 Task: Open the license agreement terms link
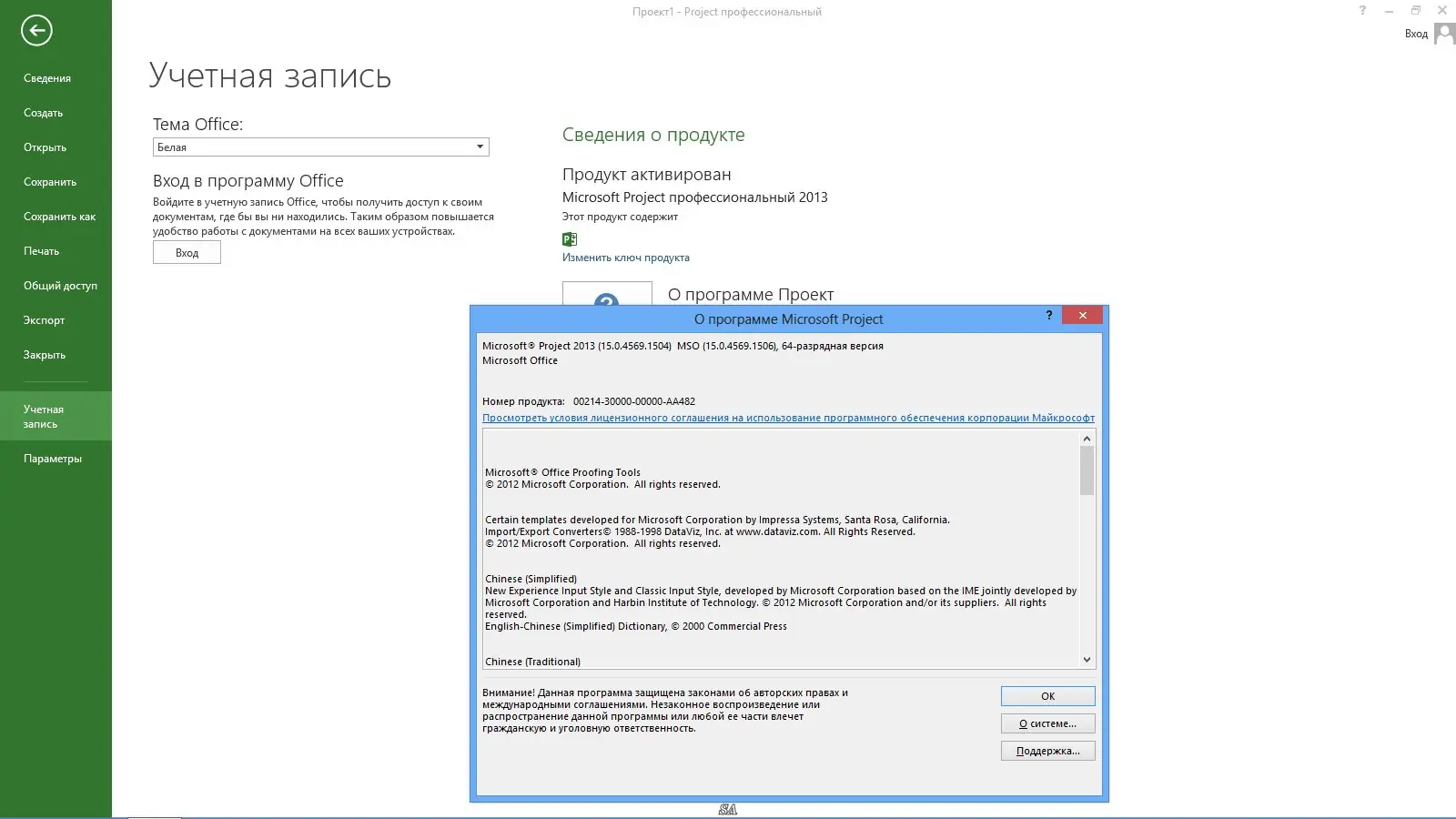click(x=788, y=418)
